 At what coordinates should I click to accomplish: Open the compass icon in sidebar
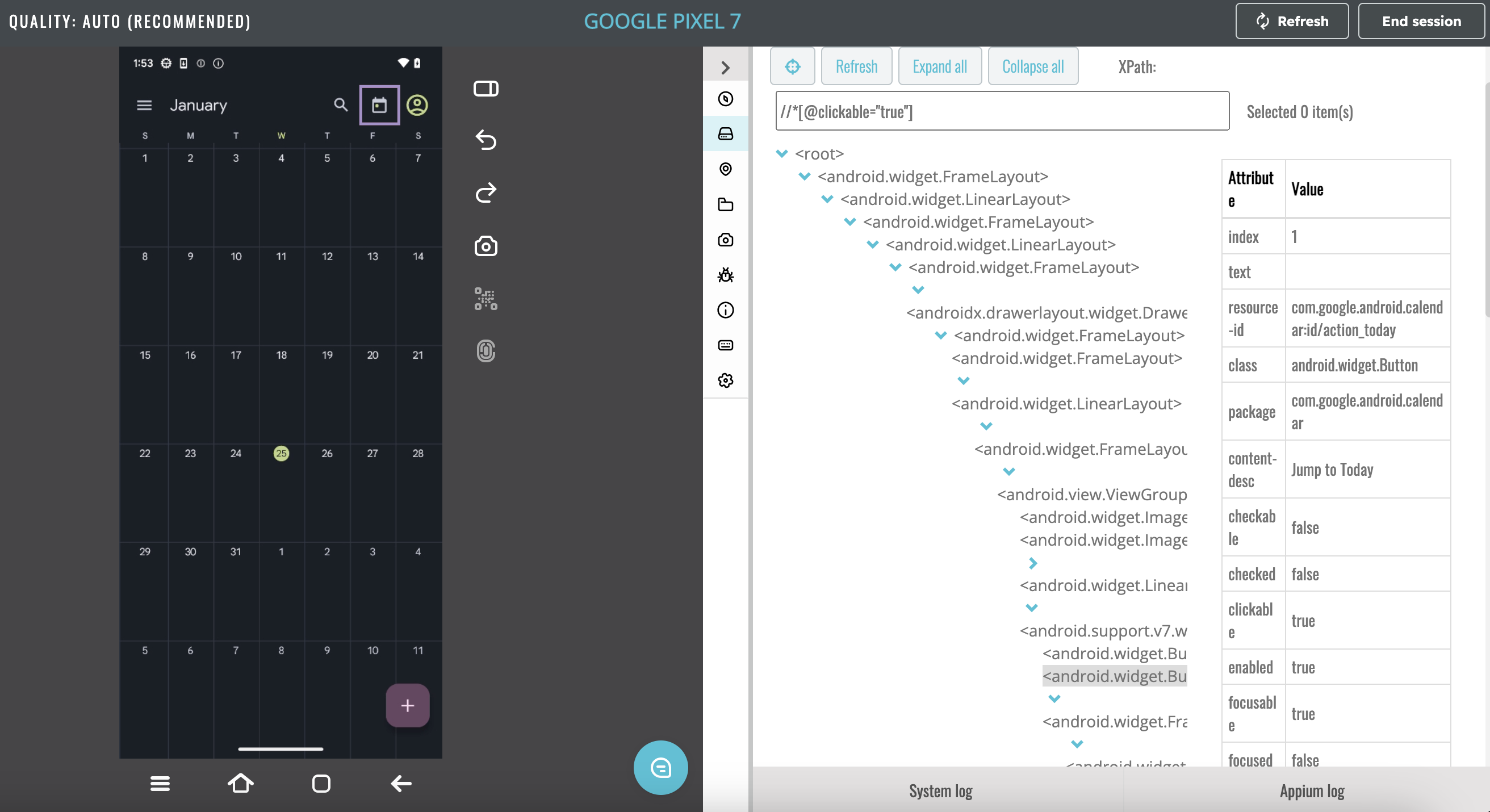click(x=725, y=99)
